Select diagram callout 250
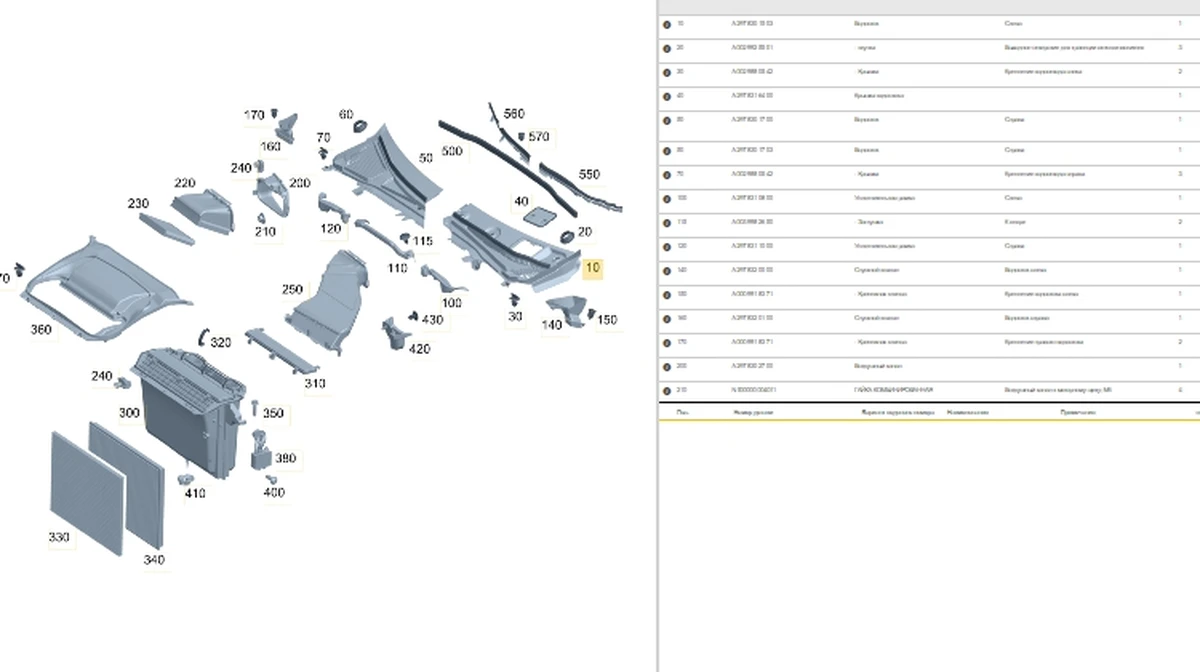Image resolution: width=1200 pixels, height=672 pixels. click(x=291, y=290)
